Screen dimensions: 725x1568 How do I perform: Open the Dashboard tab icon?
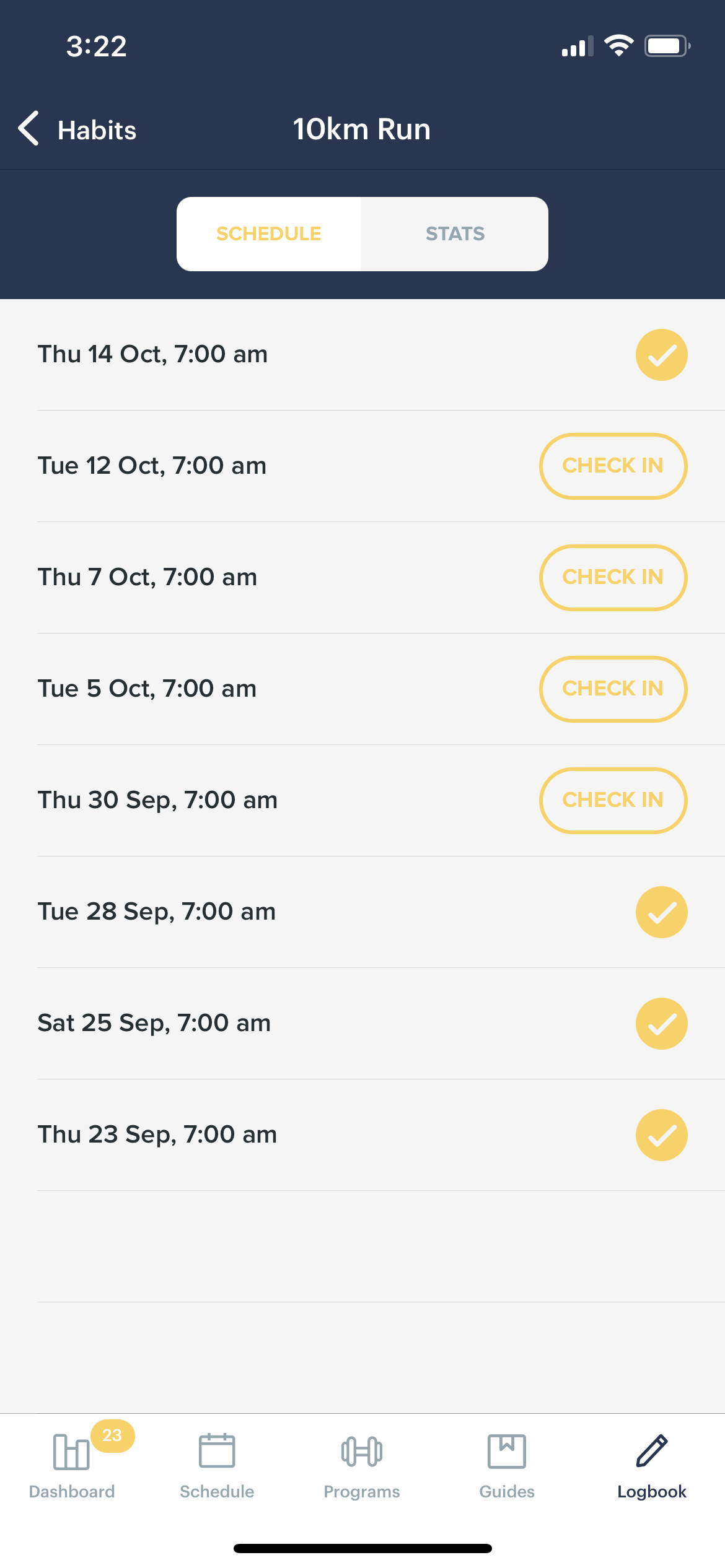(71, 1452)
